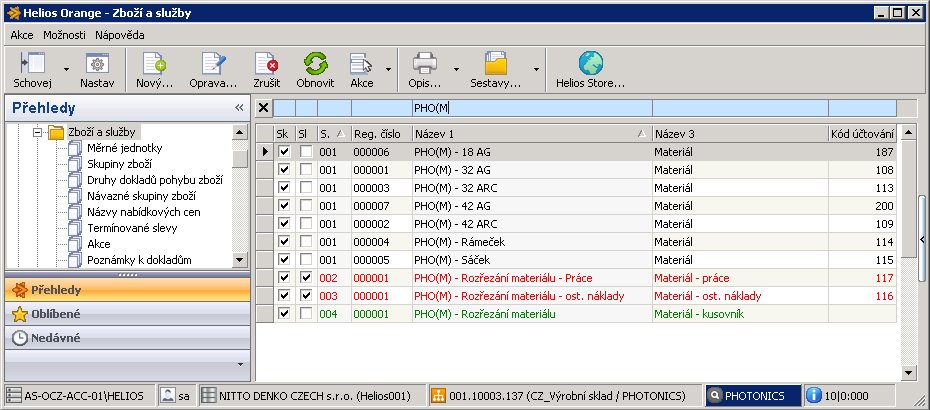Open the Nastav settings tool
930x410 pixels.
[x=97, y=63]
